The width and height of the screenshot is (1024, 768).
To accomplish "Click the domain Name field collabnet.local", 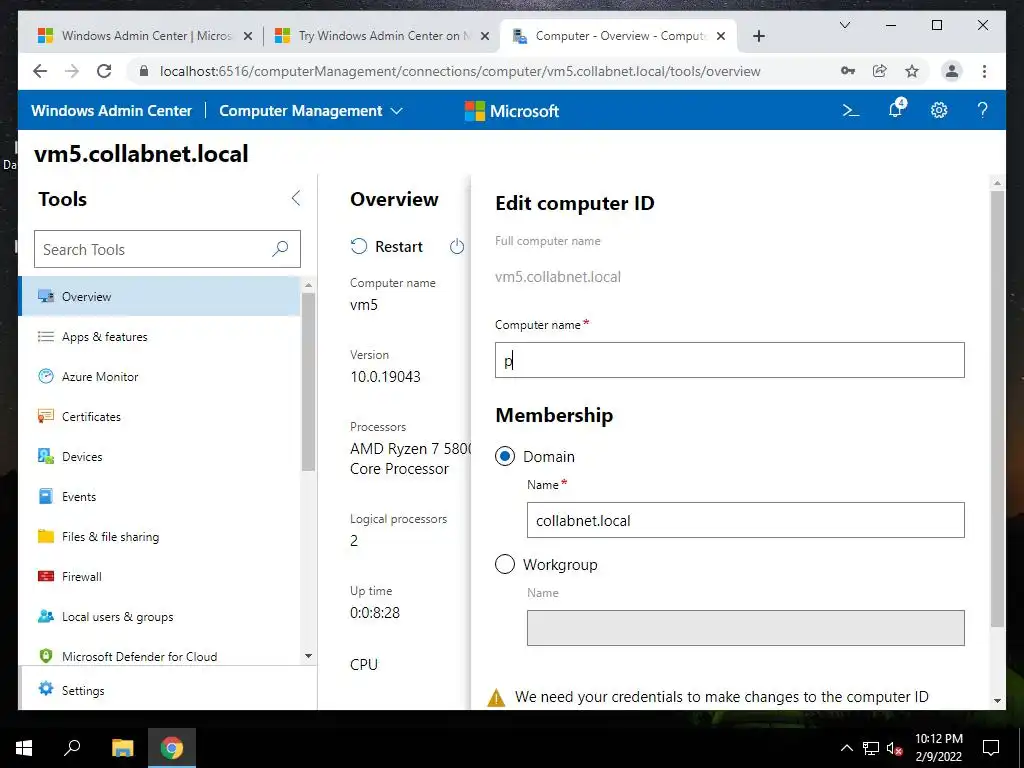I will click(x=745, y=520).
